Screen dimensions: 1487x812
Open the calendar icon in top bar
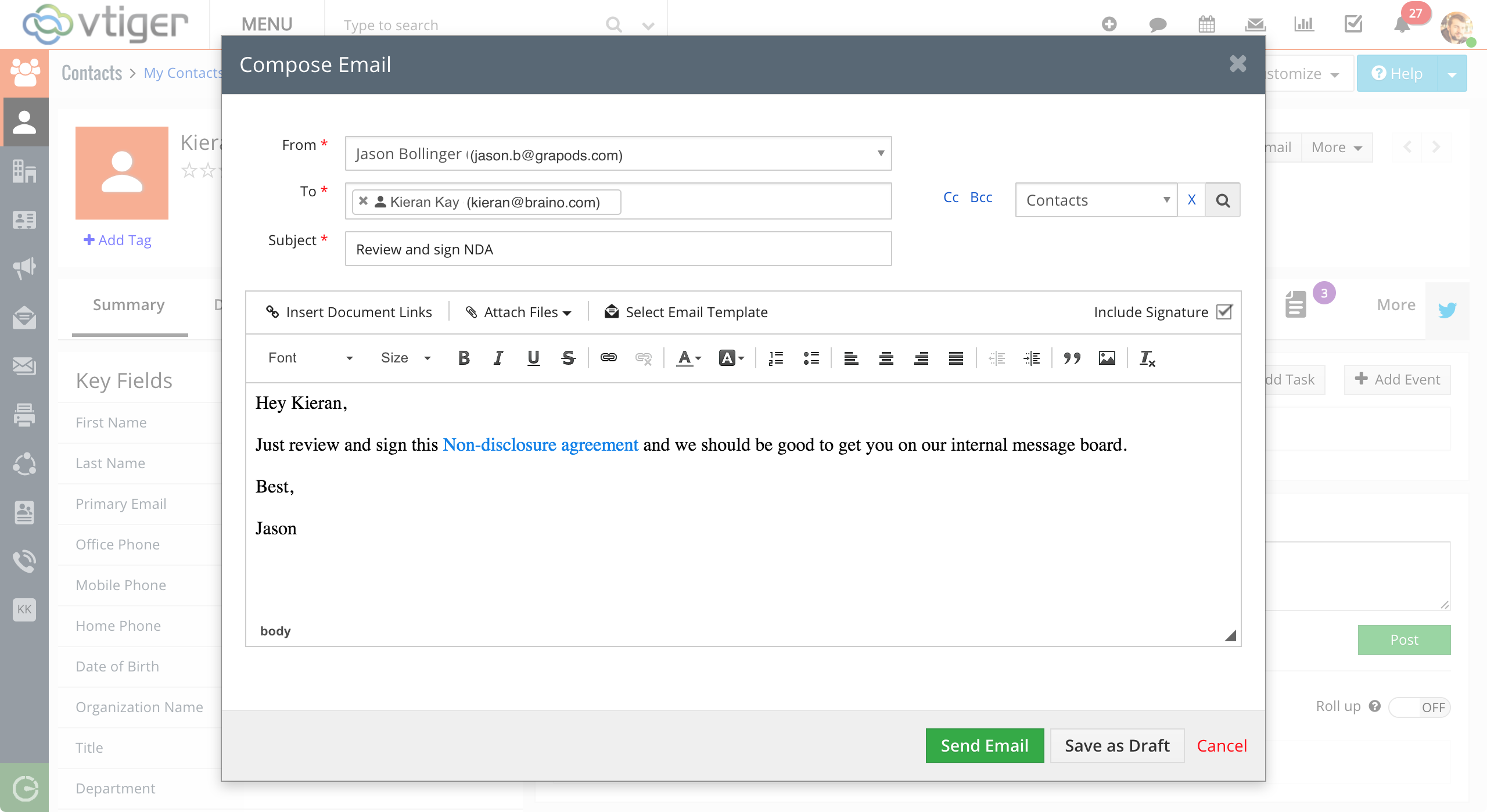tap(1206, 24)
